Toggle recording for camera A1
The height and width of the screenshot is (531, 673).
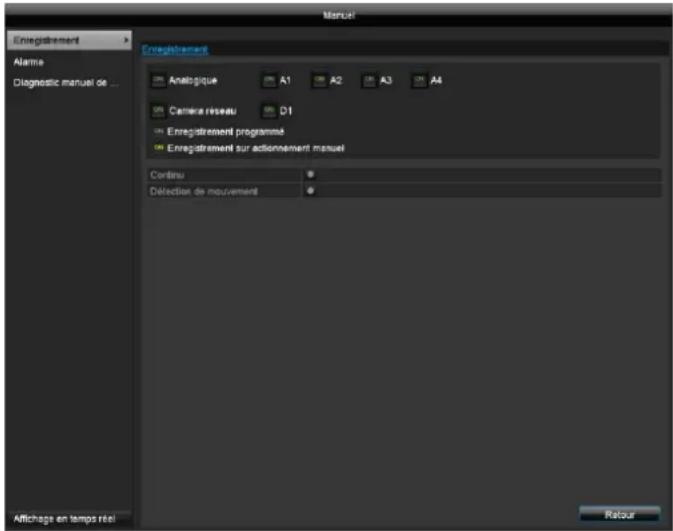point(269,81)
